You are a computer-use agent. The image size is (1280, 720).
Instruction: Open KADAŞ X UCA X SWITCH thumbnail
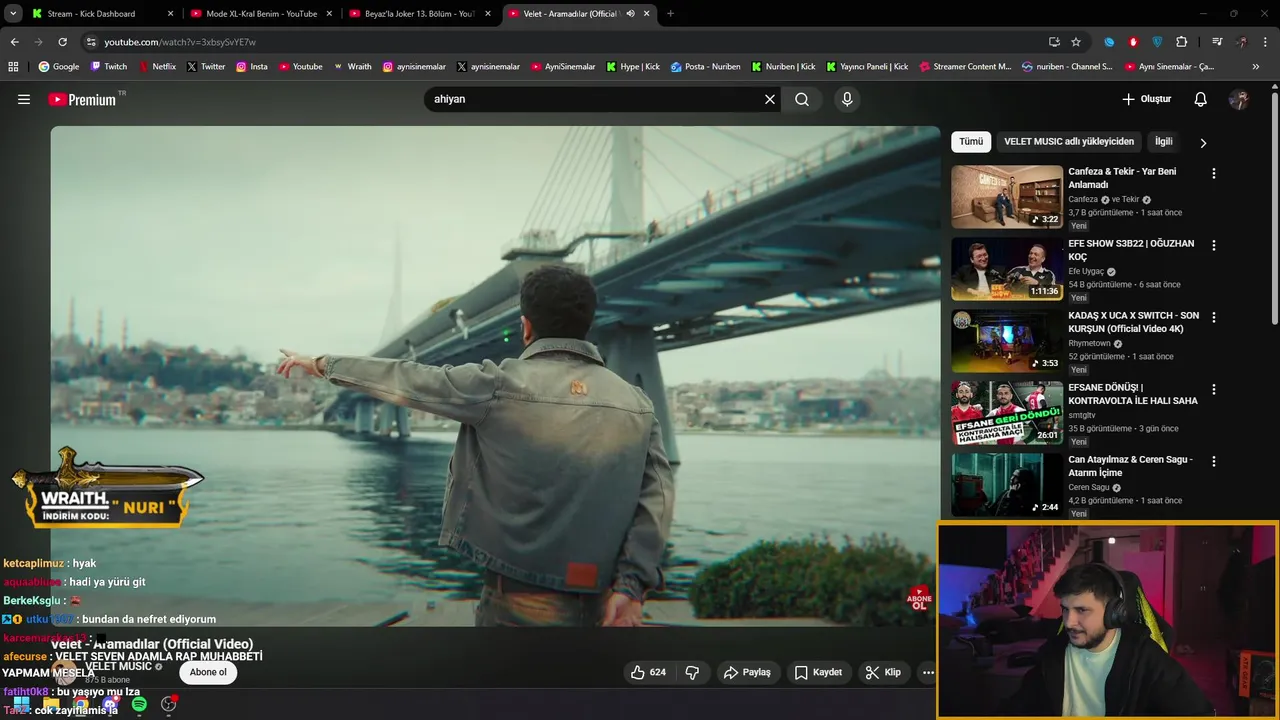pyautogui.click(x=1007, y=341)
